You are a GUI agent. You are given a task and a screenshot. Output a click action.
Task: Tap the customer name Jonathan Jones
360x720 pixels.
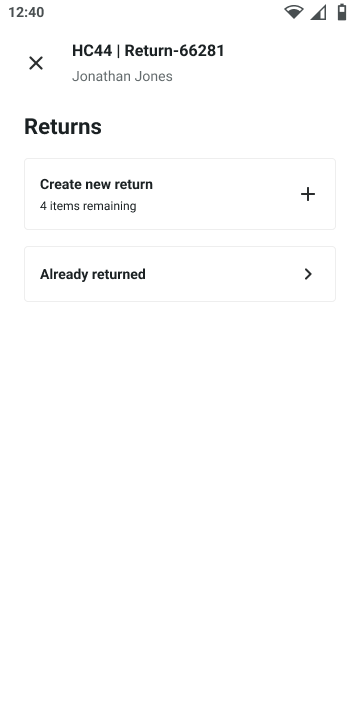click(122, 76)
